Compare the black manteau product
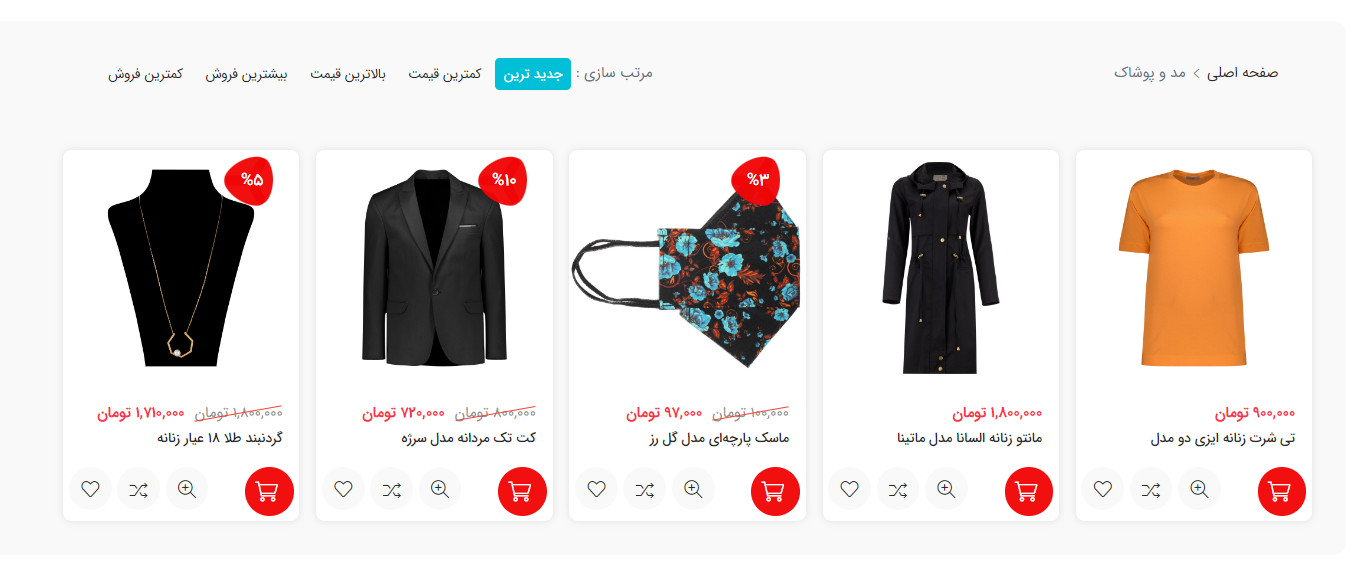Screen dimensions: 1368x575 pyautogui.click(x=898, y=489)
